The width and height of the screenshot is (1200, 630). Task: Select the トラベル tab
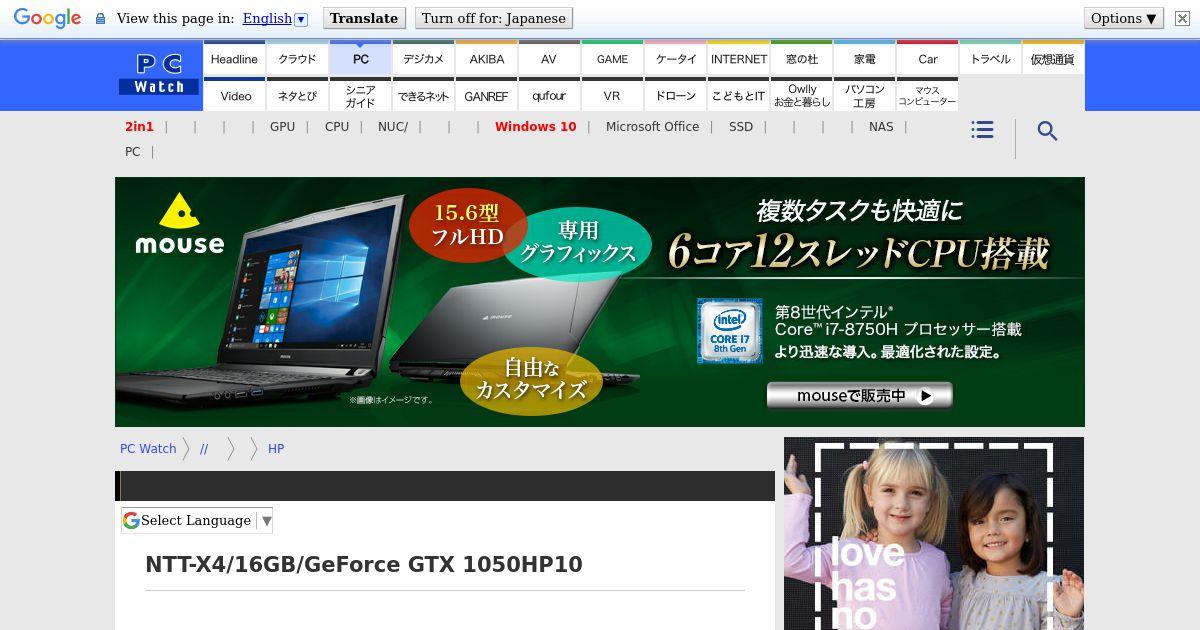[x=990, y=59]
